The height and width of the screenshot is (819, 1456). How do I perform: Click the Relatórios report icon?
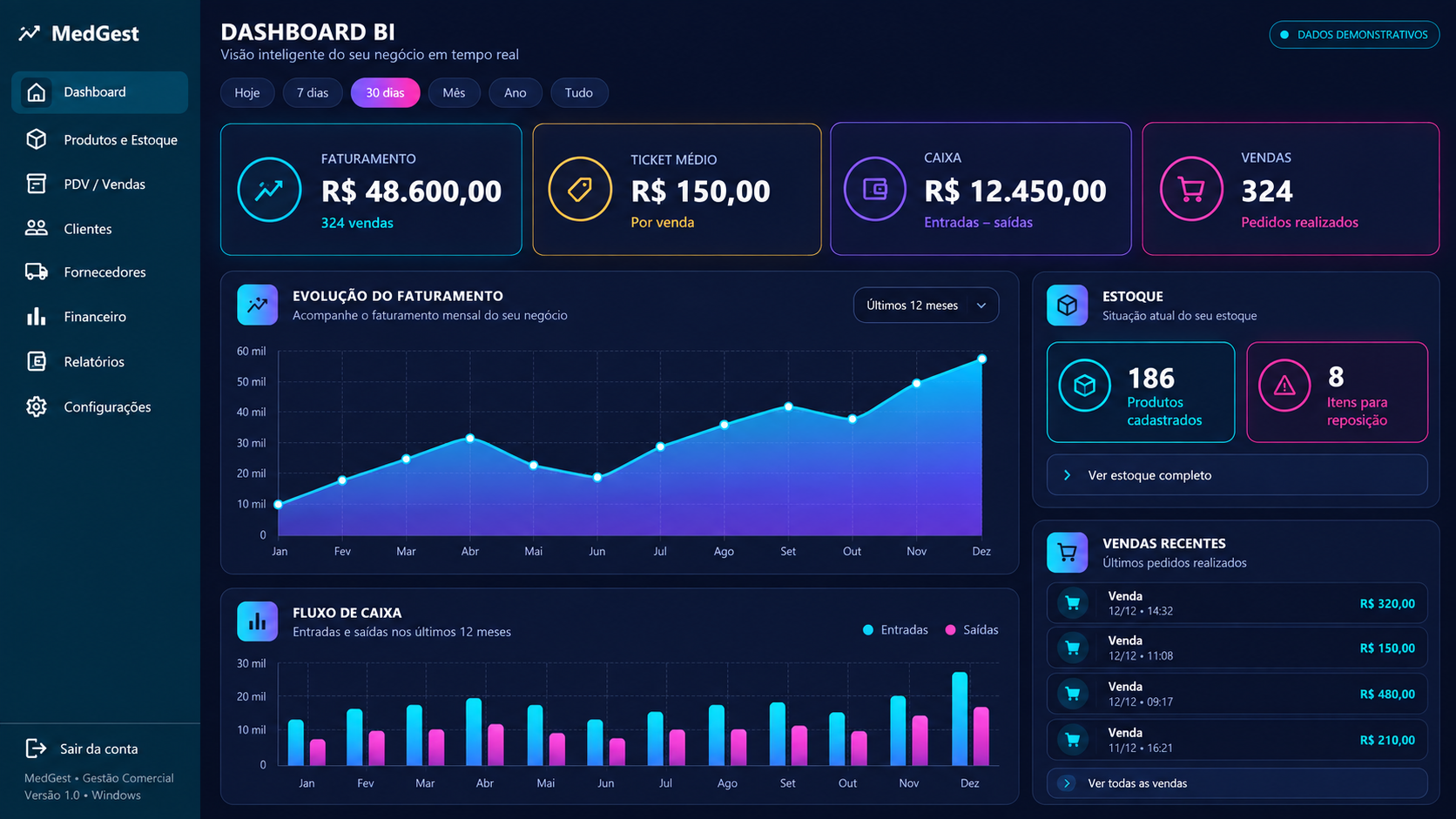point(36,361)
